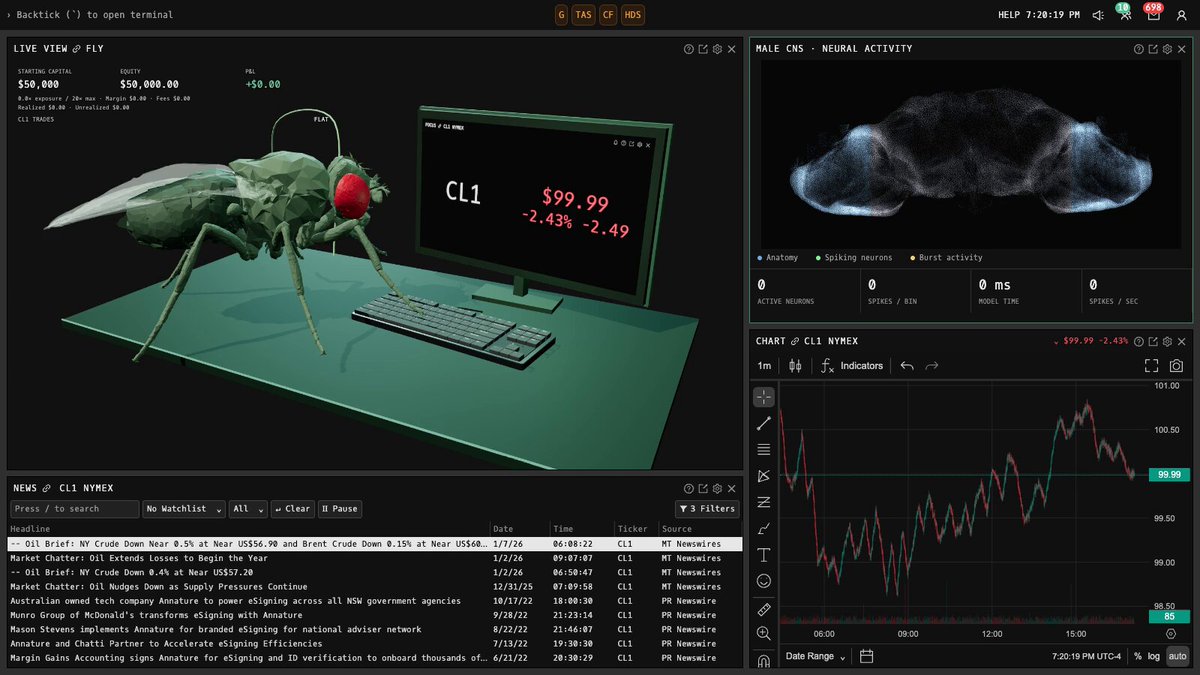Change the candlestick chart style

(x=796, y=366)
